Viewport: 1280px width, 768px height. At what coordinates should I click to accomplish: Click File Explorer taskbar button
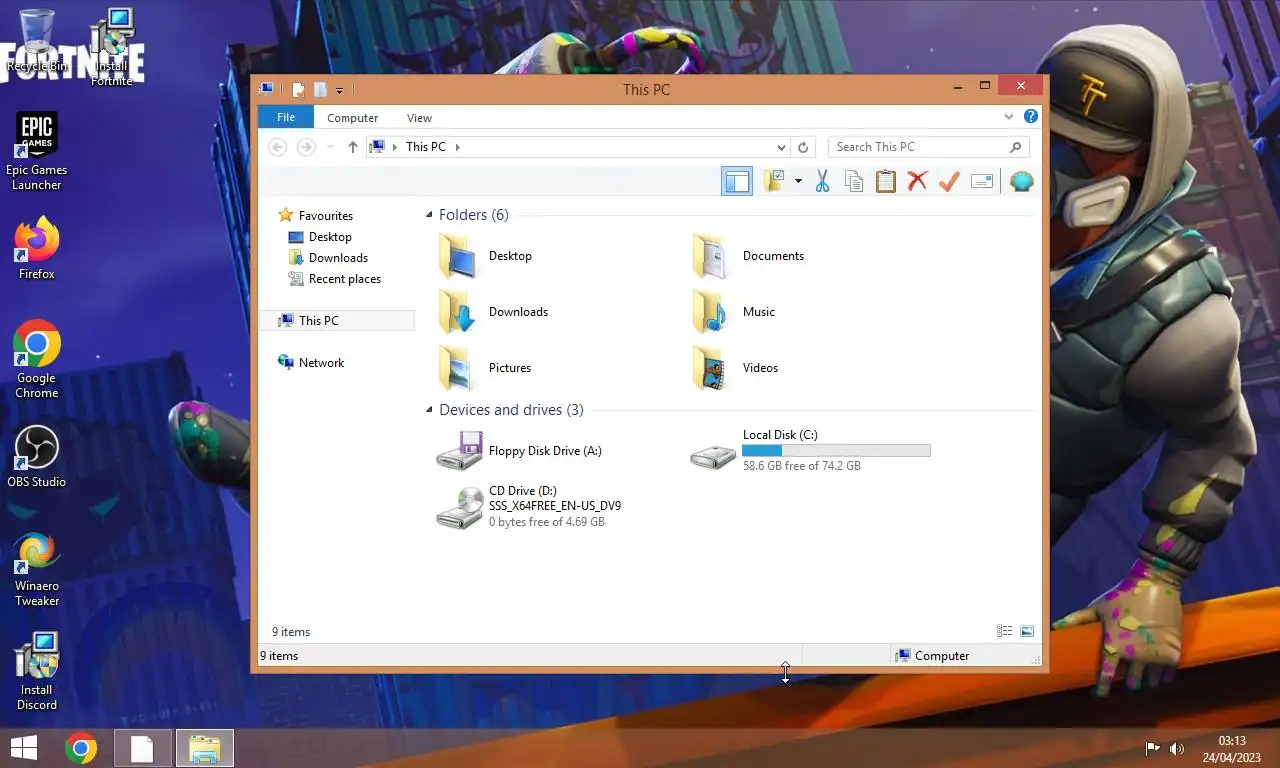pyautogui.click(x=205, y=748)
